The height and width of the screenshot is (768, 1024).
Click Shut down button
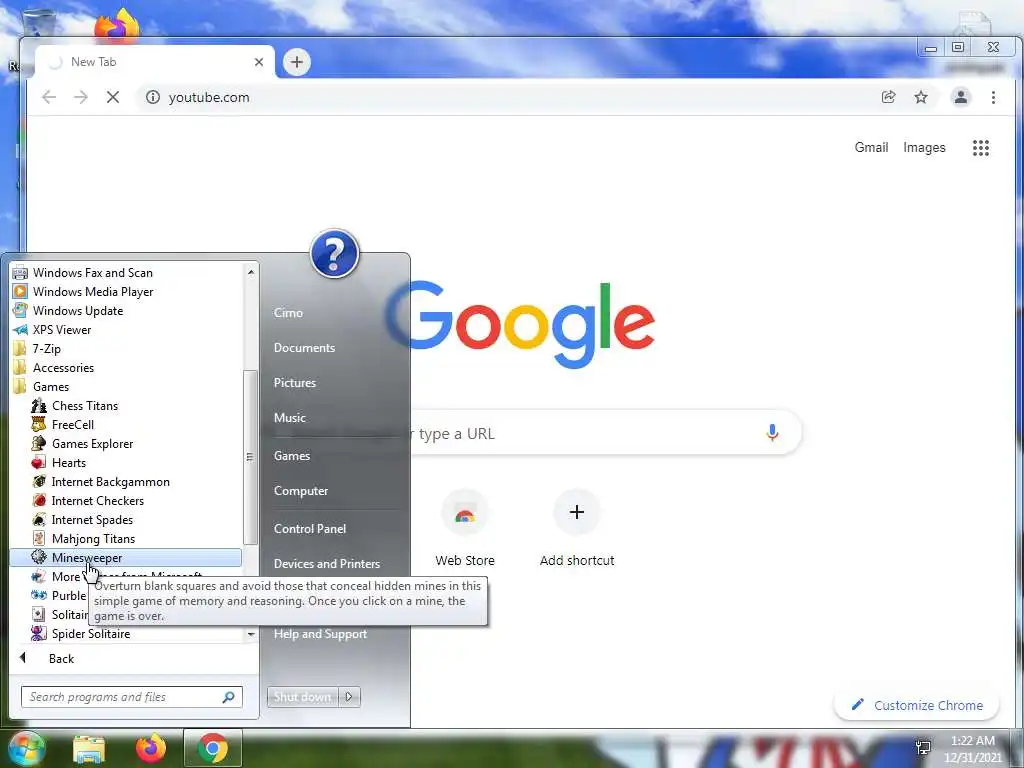pyautogui.click(x=302, y=697)
